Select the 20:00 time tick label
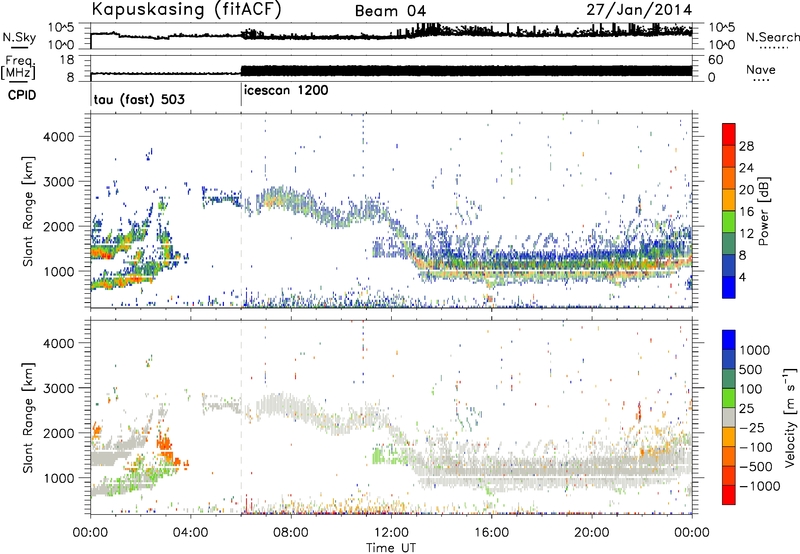Screen dimensions: 800x554 (591, 533)
